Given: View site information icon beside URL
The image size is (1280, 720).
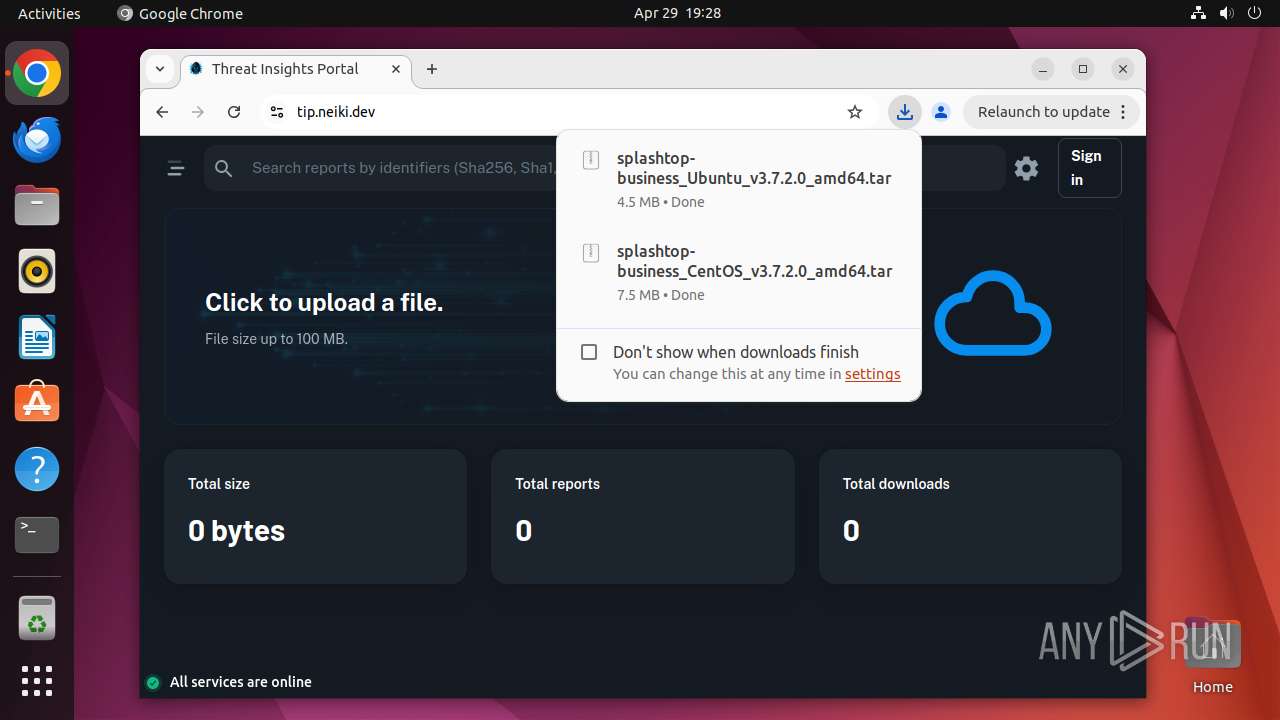Looking at the screenshot, I should pos(277,112).
